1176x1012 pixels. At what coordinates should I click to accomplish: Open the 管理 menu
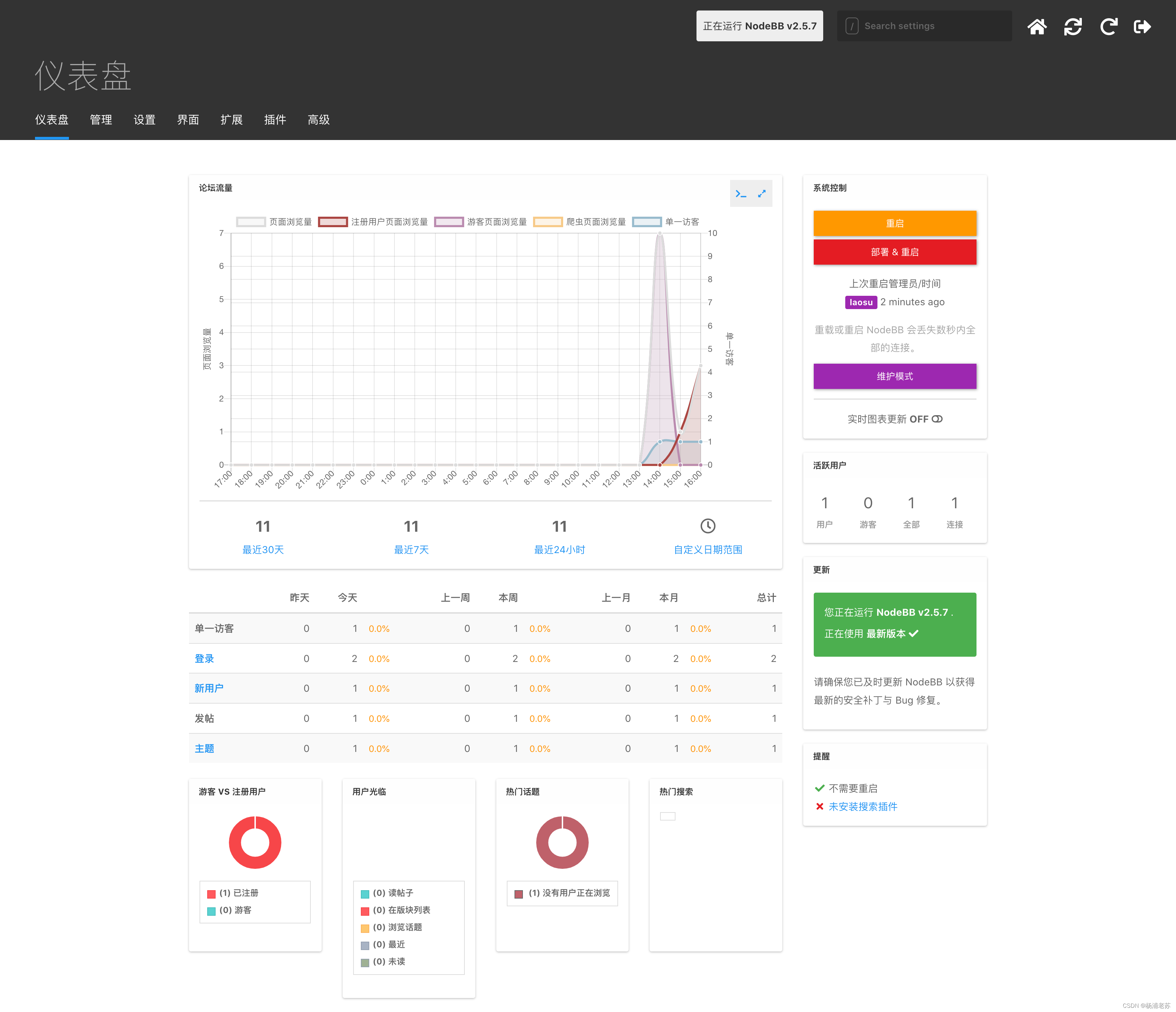[x=101, y=120]
